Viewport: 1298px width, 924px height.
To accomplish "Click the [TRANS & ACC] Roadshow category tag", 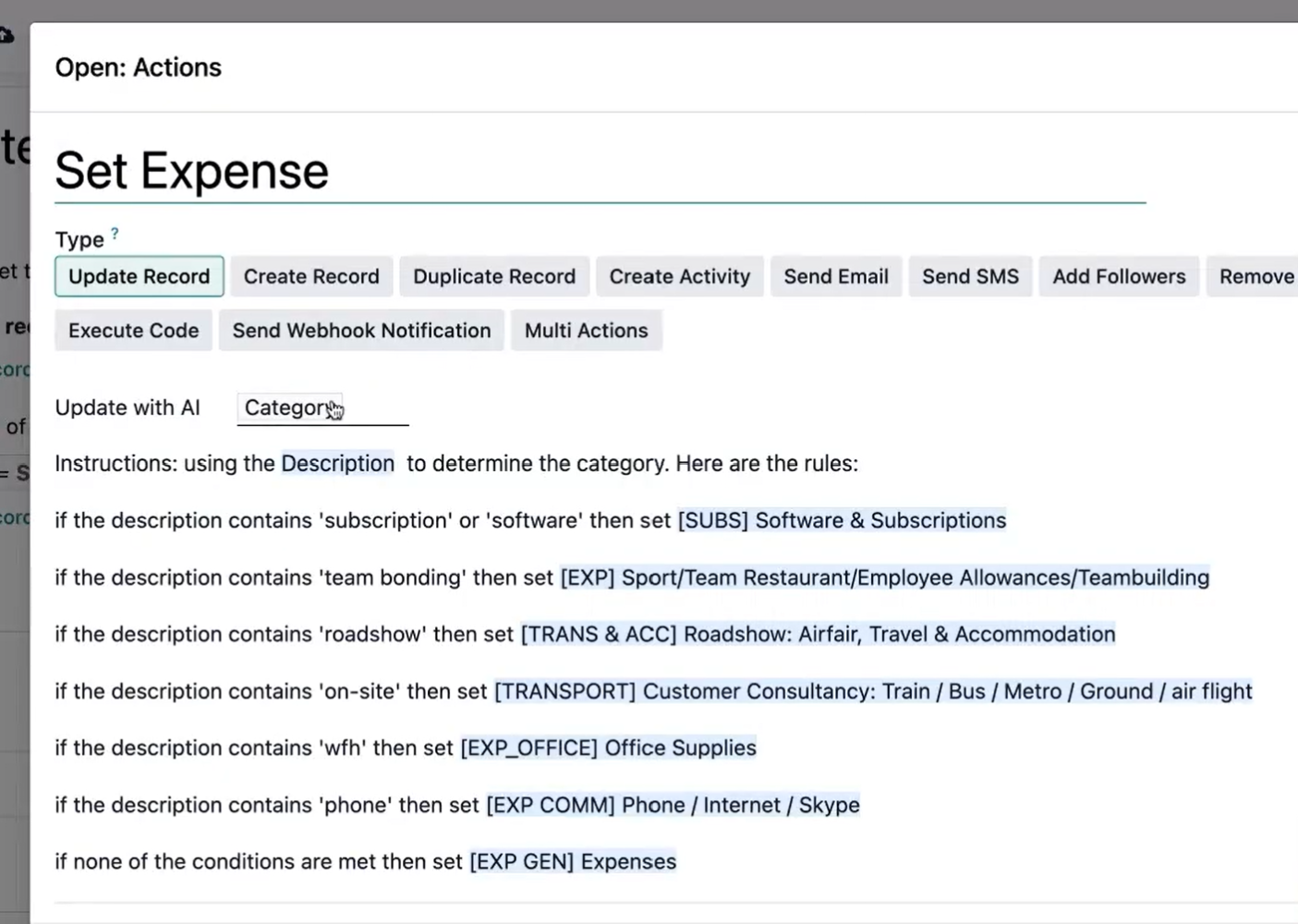I will click(x=818, y=635).
